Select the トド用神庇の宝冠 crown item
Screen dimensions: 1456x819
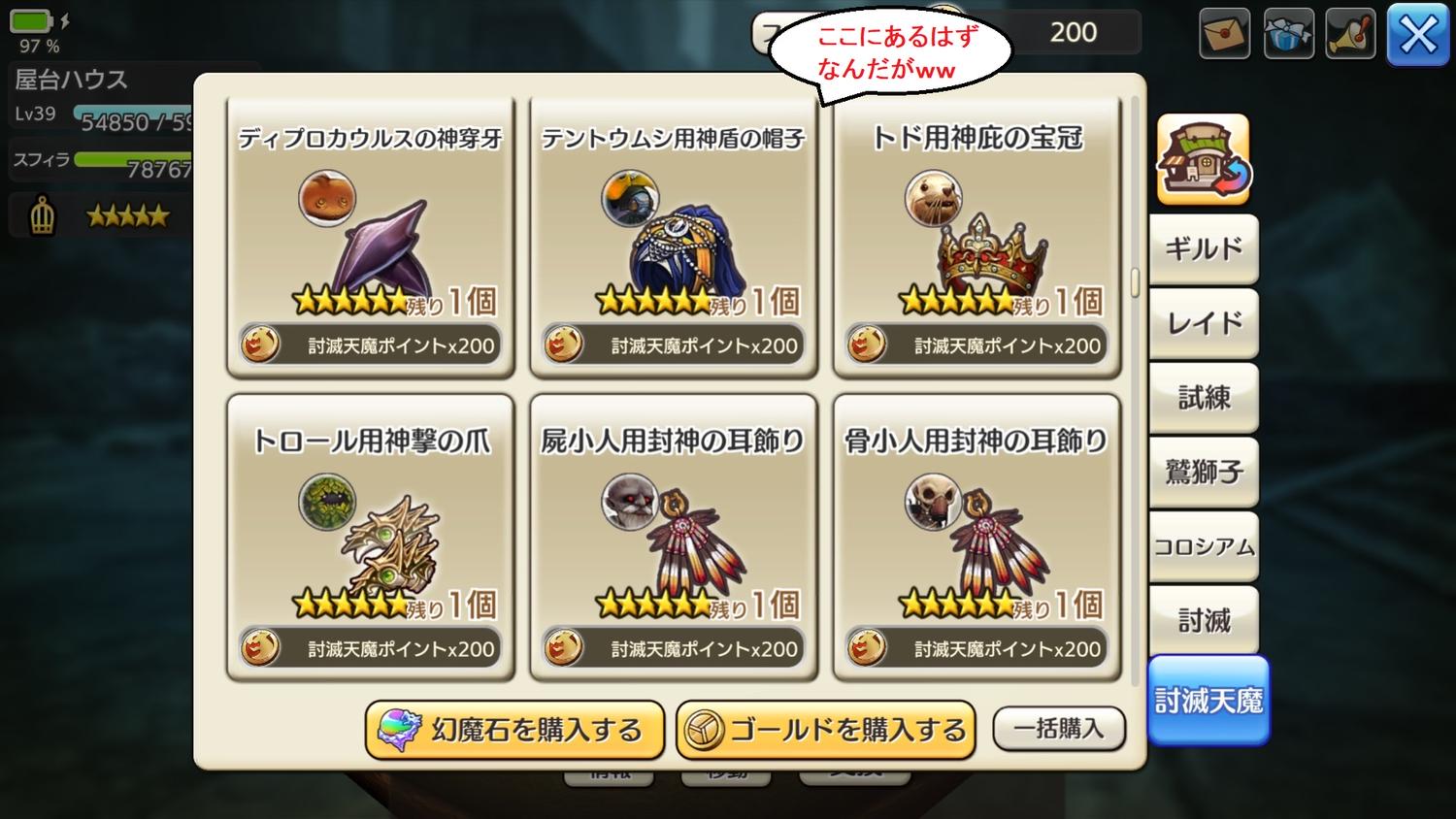pos(976,237)
